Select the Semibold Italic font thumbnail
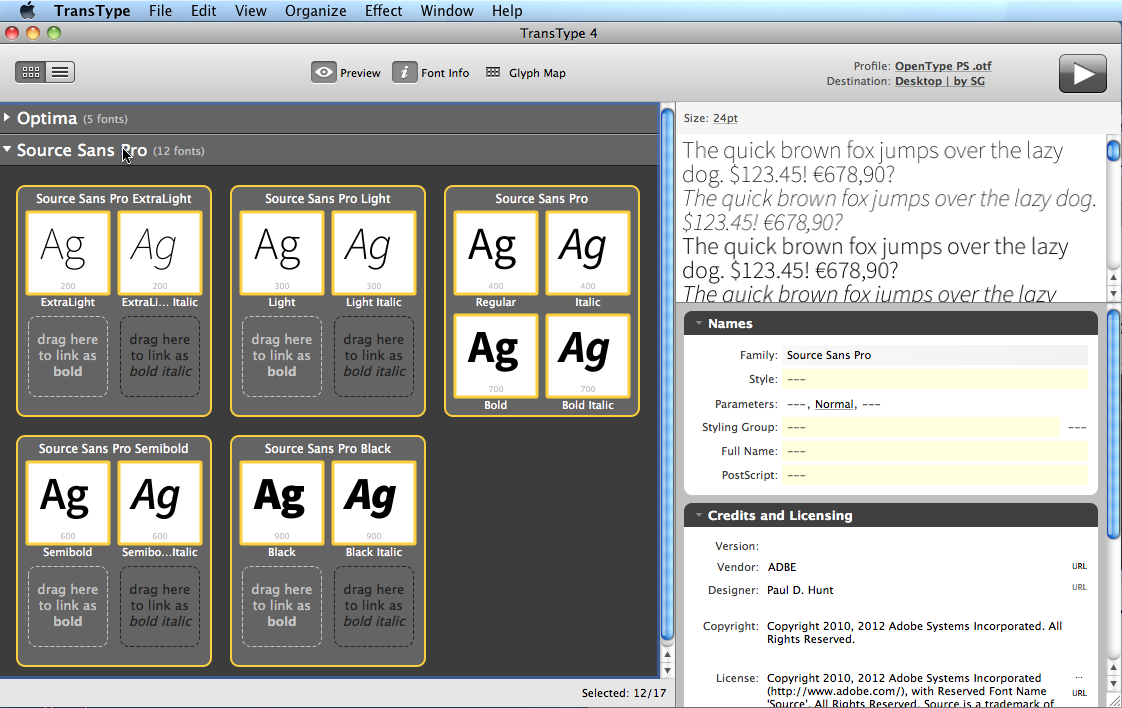This screenshot has width=1122, height=708. point(160,503)
